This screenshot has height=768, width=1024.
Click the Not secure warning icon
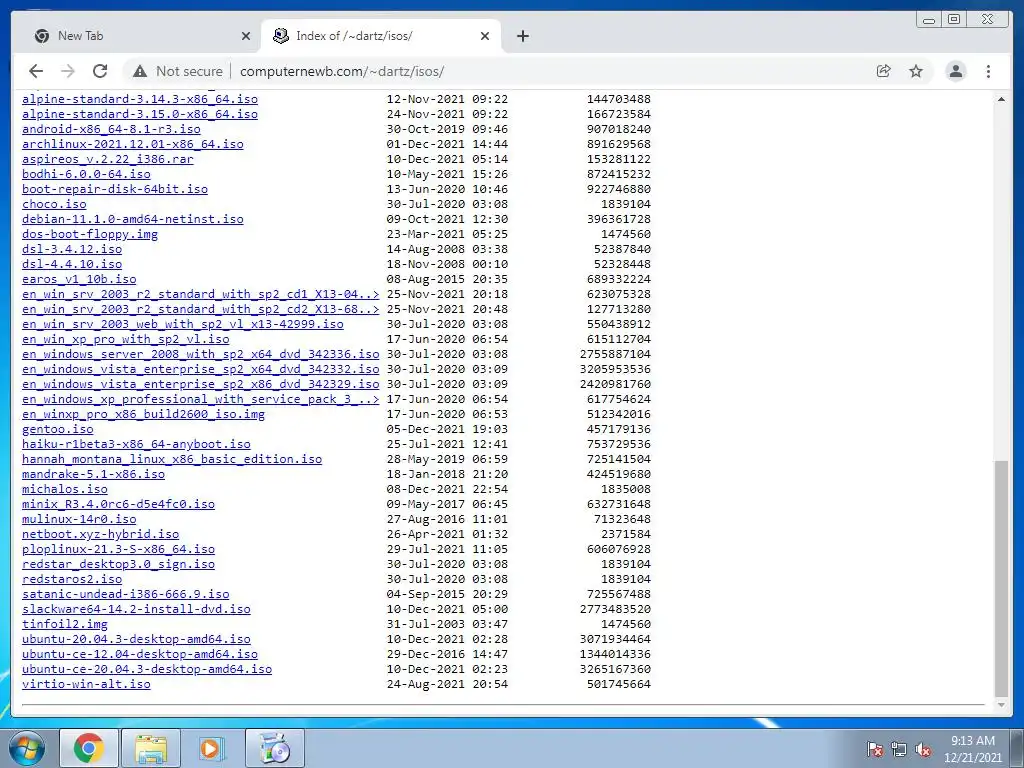pos(140,71)
